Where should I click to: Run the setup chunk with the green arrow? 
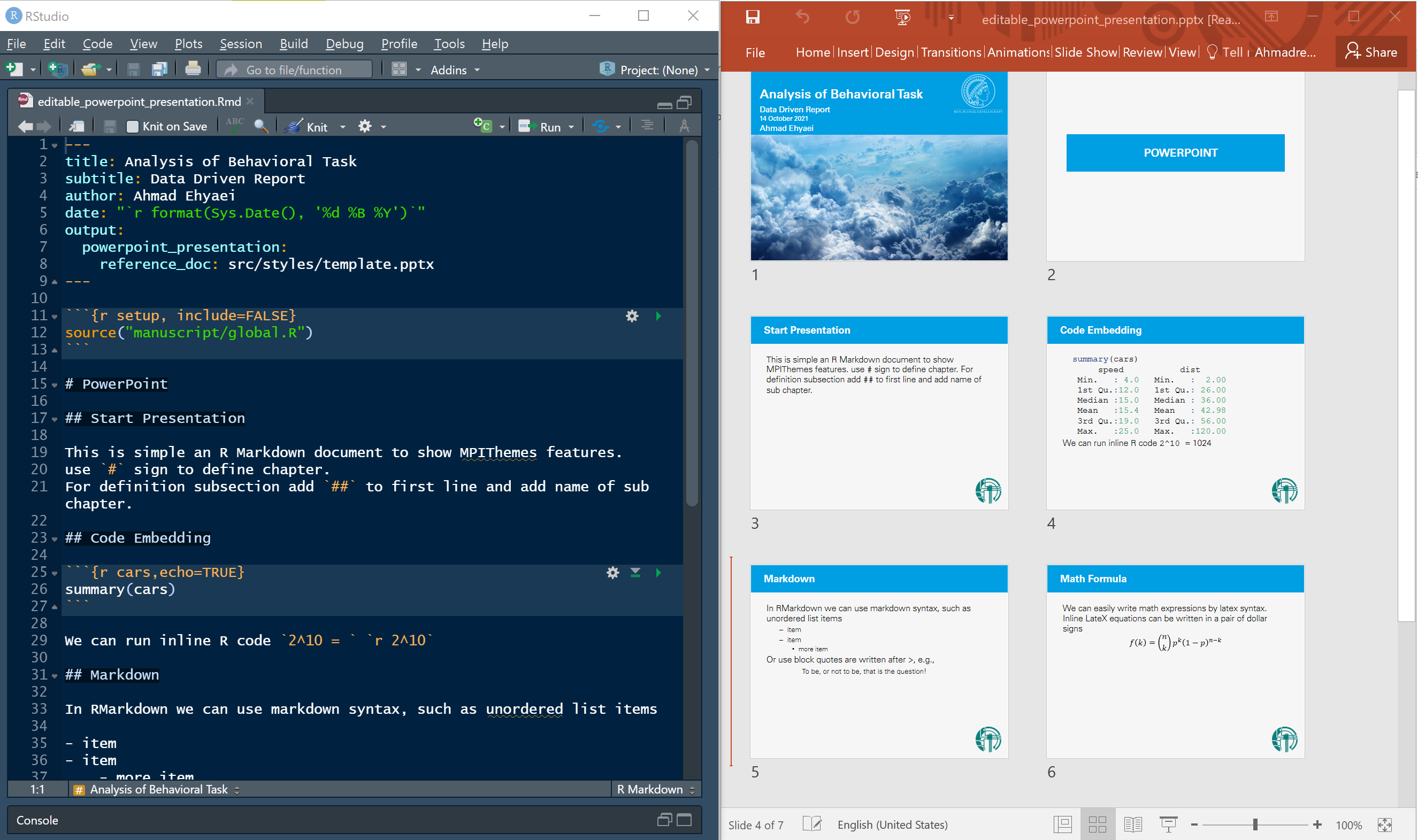[x=658, y=316]
